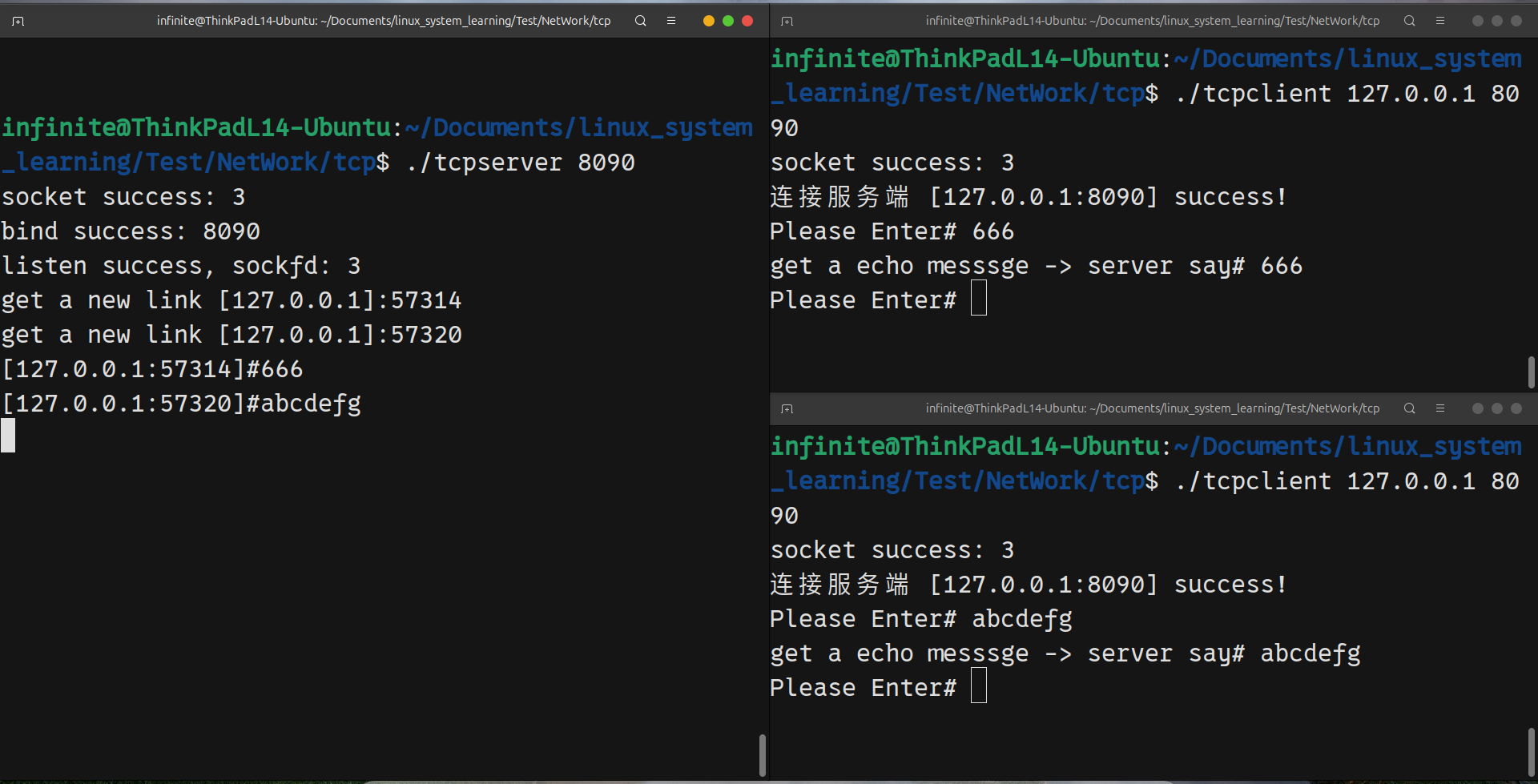Image resolution: width=1538 pixels, height=784 pixels.
Task: Click the yellow window control on the server terminal
Action: pos(708,22)
